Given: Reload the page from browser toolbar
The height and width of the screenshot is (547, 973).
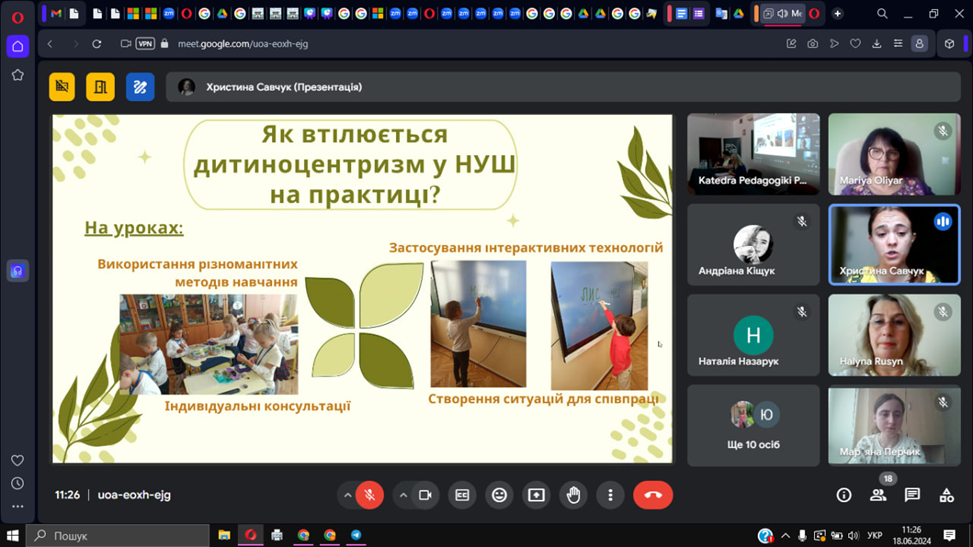Looking at the screenshot, I should pos(97,44).
